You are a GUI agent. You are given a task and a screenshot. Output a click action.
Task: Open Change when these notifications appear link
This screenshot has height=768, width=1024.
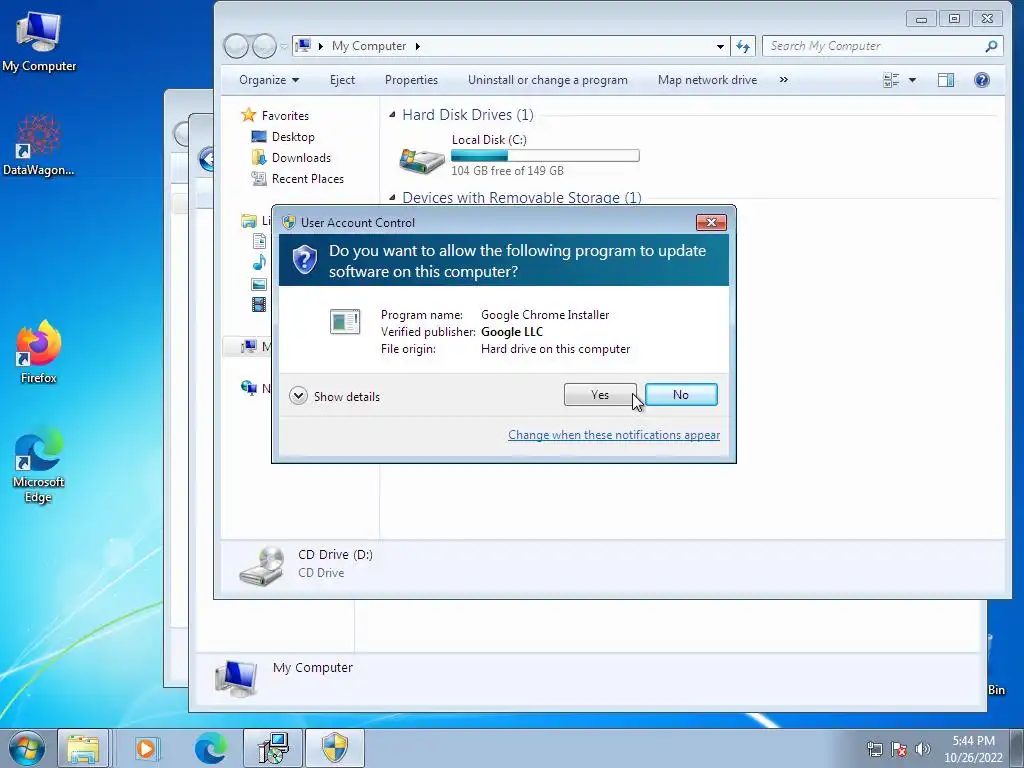[614, 435]
